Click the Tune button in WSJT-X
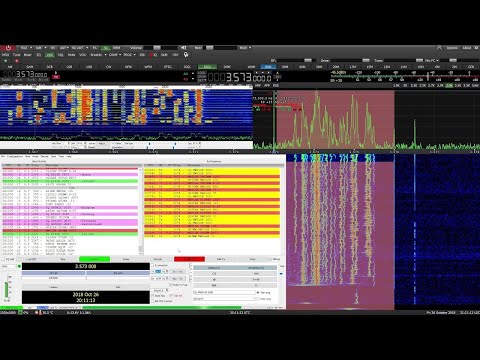This screenshot has height=360, width=480. pyautogui.click(x=252, y=259)
